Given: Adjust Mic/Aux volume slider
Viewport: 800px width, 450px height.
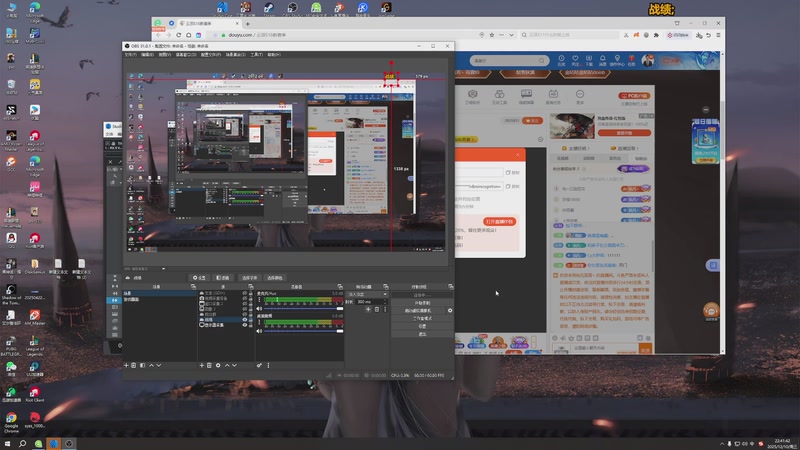Looking at the screenshot, I should pyautogui.click(x=304, y=309).
